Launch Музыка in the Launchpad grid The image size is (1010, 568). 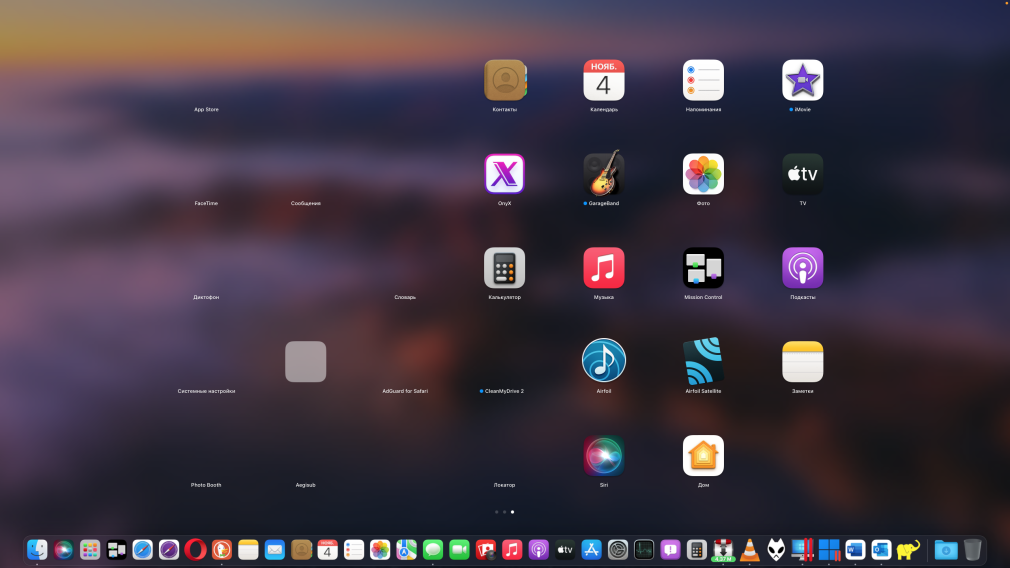(604, 268)
